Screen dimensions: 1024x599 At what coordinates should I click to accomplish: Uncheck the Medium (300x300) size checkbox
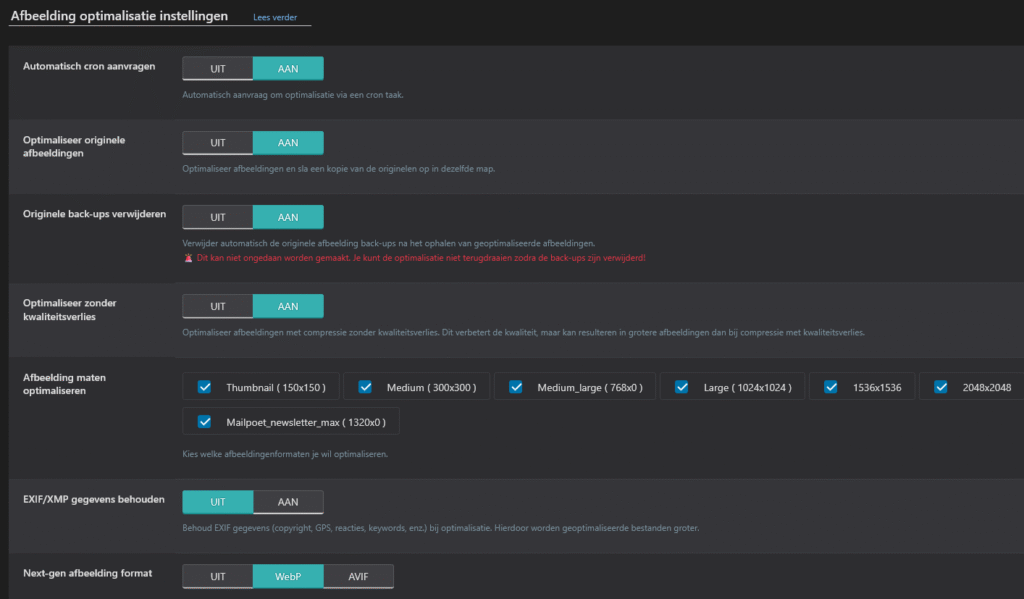point(365,387)
